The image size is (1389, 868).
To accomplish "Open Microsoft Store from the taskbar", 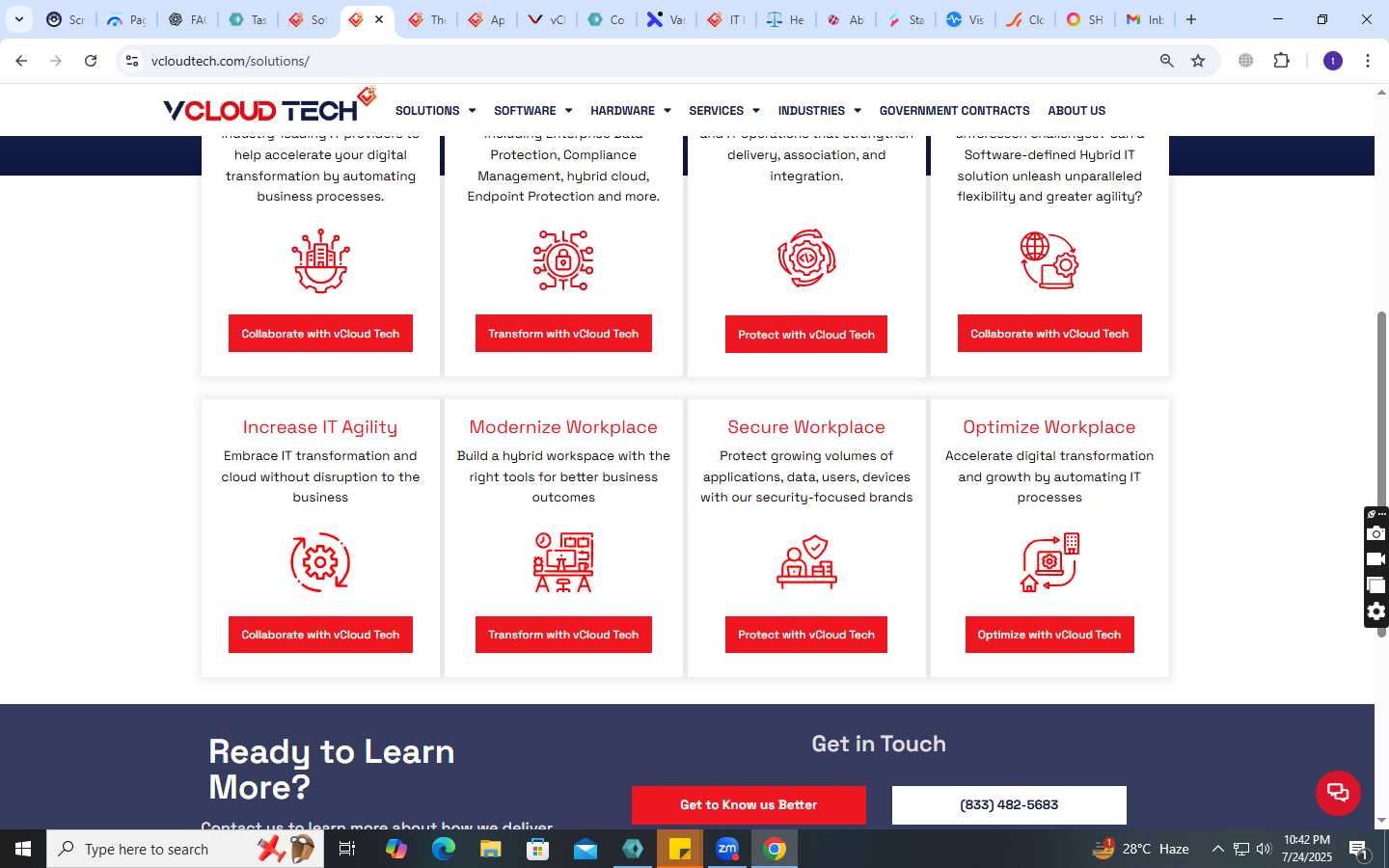I will [x=537, y=849].
